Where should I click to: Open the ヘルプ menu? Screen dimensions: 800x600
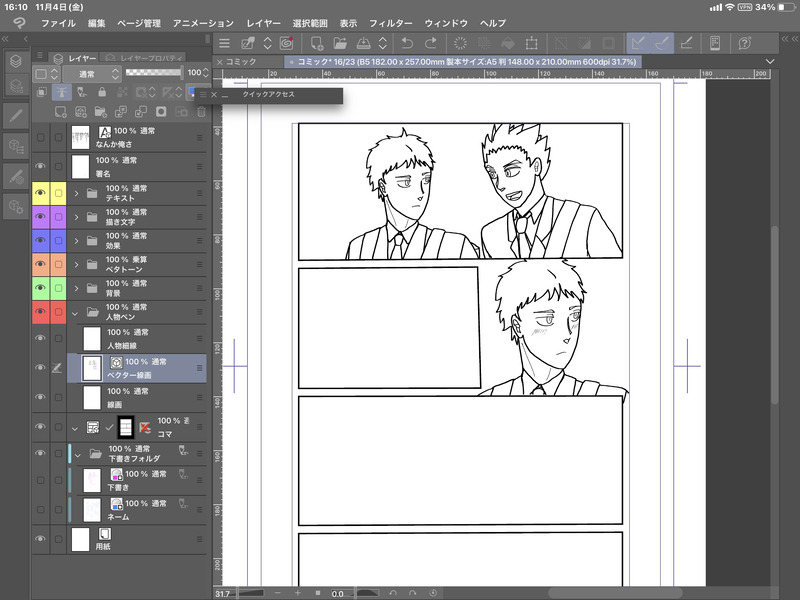tap(492, 23)
